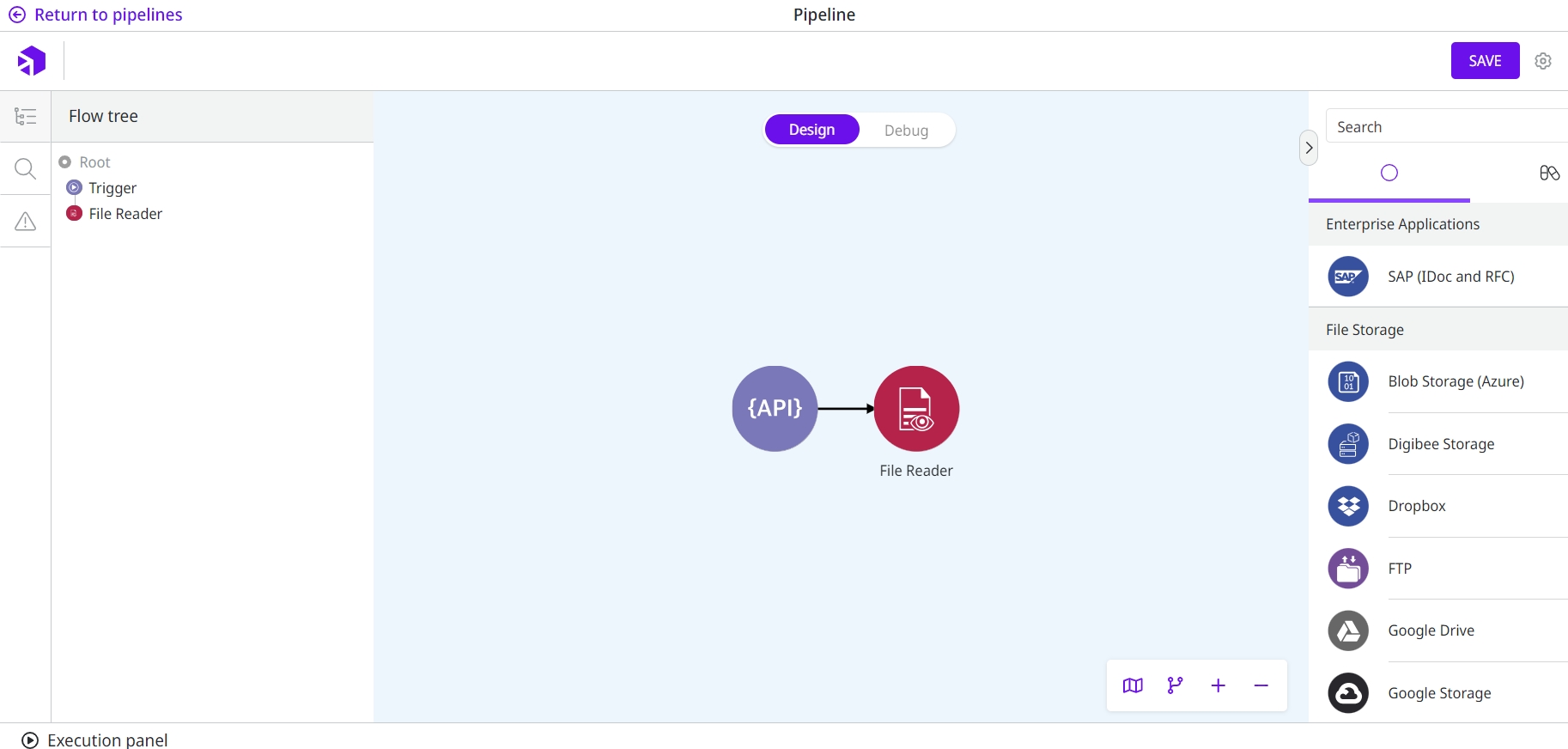Click the search magnifier in left sidebar
Image resolution: width=1568 pixels, height=749 pixels.
(x=26, y=169)
